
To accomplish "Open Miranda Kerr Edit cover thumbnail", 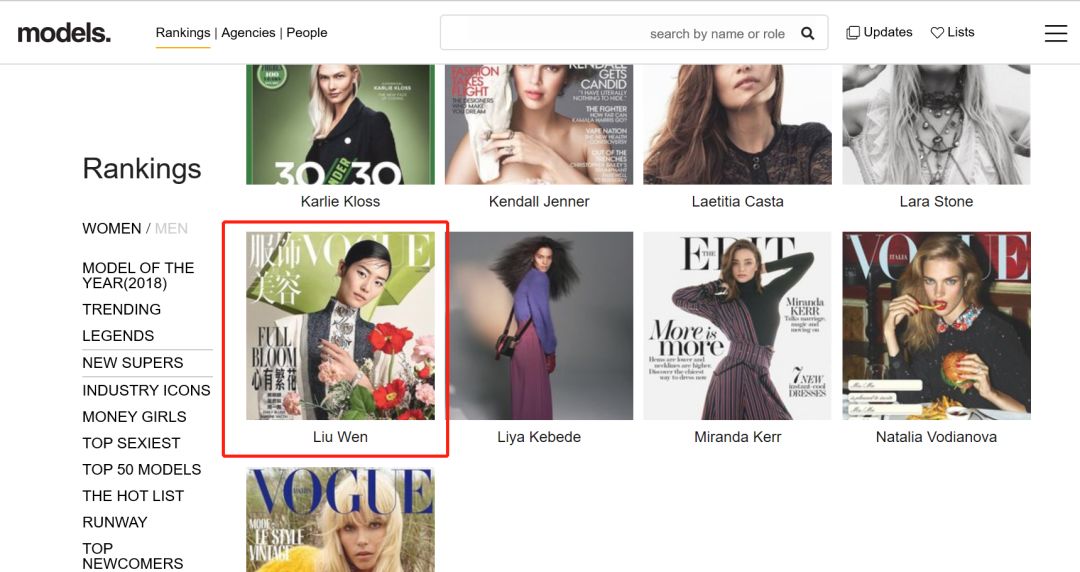I will coord(738,325).
